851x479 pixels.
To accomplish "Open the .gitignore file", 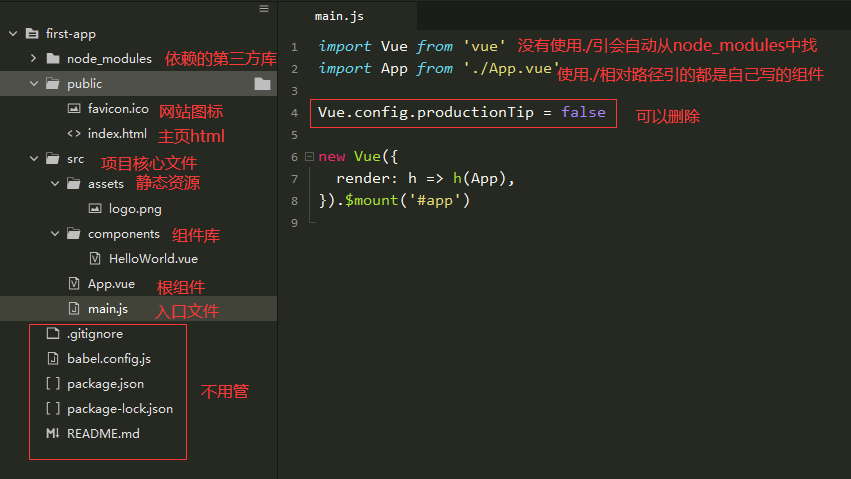I will [95, 334].
